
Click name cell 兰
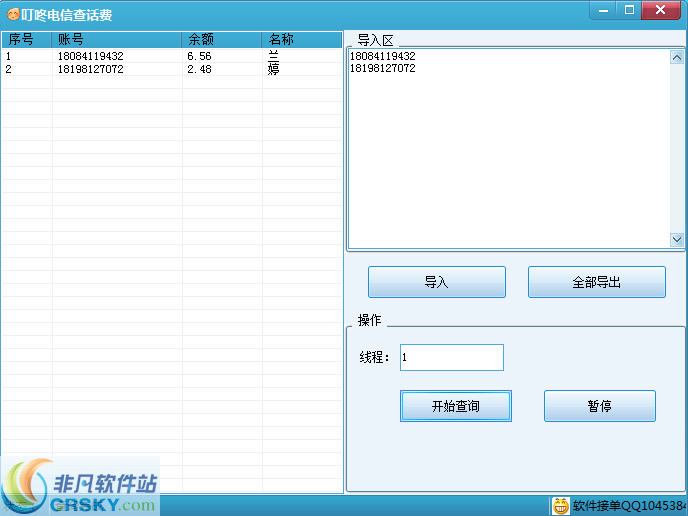[x=273, y=56]
